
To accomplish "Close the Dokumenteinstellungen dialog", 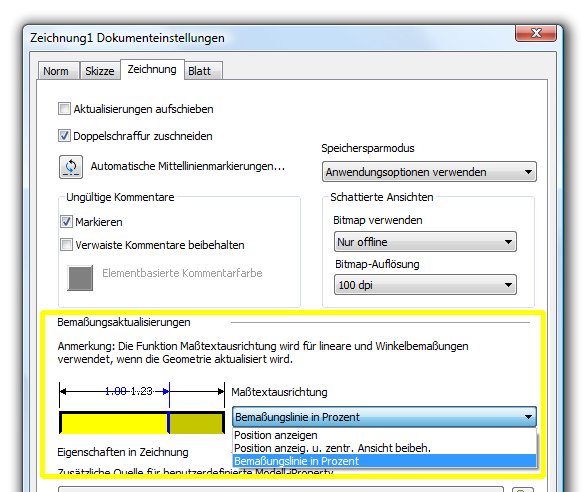I will [536, 33].
